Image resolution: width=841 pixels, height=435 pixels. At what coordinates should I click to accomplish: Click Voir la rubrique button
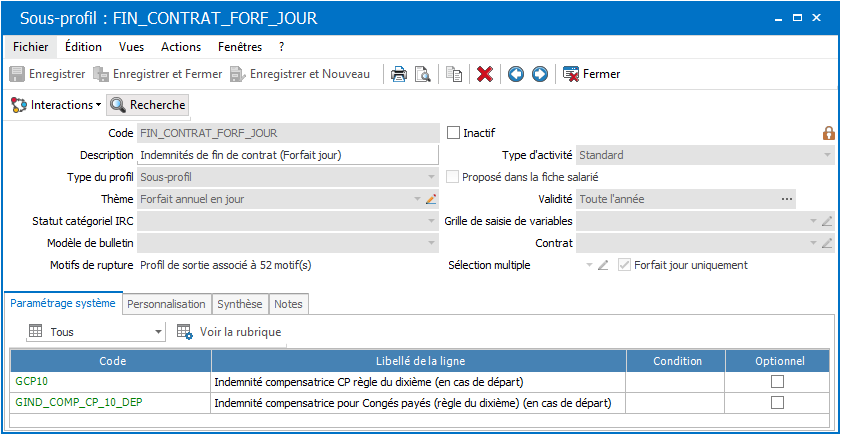click(x=229, y=332)
